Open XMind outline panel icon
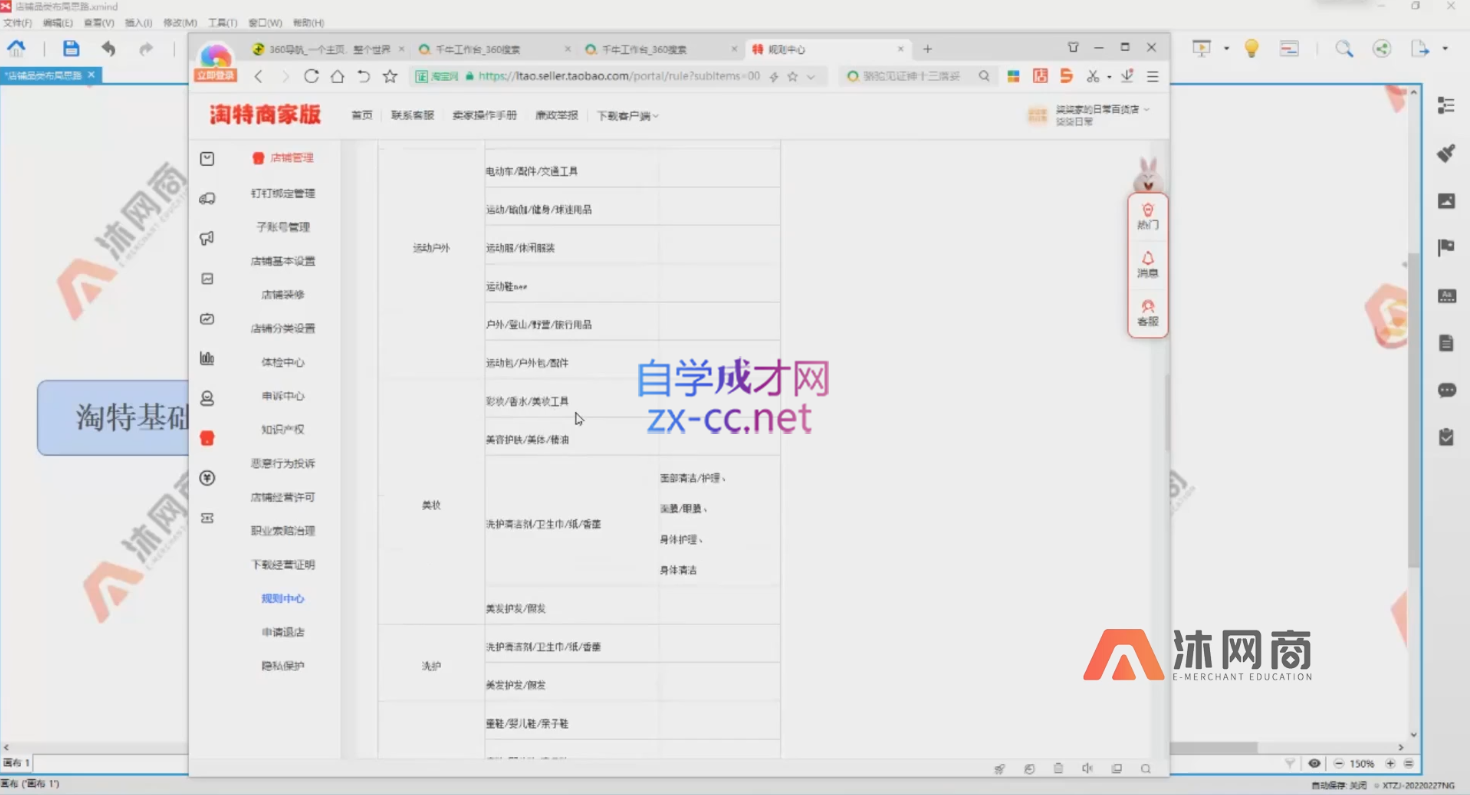 [1446, 105]
